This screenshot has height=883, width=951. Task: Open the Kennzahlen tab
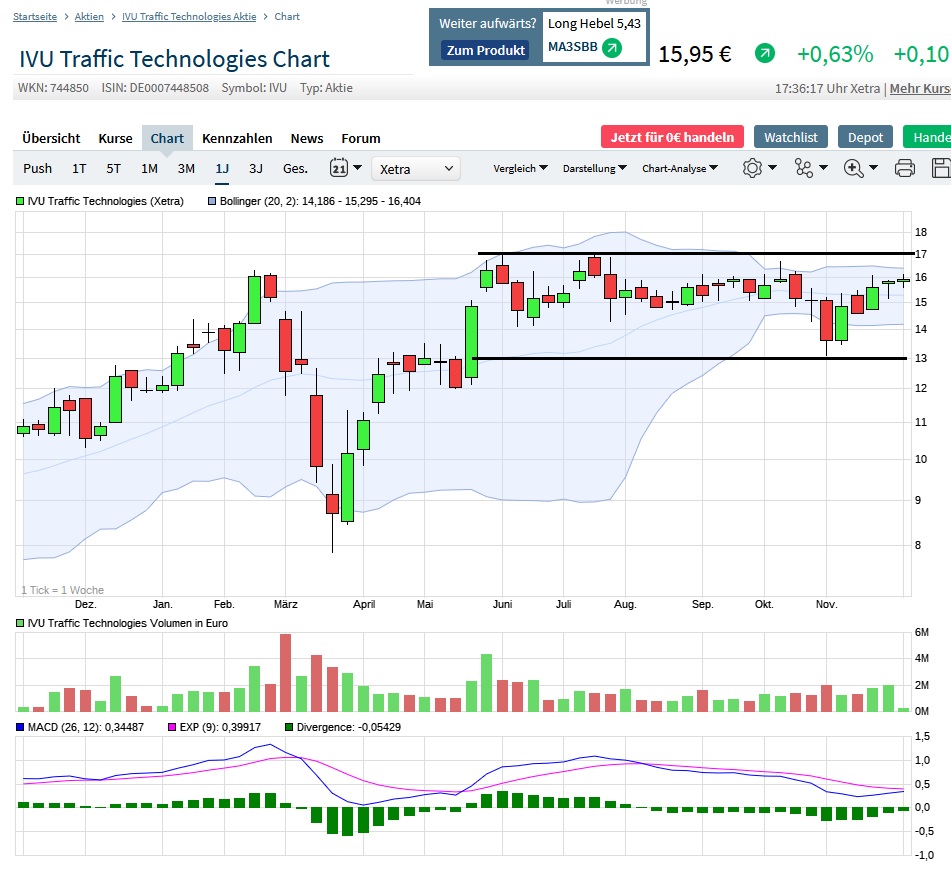237,138
